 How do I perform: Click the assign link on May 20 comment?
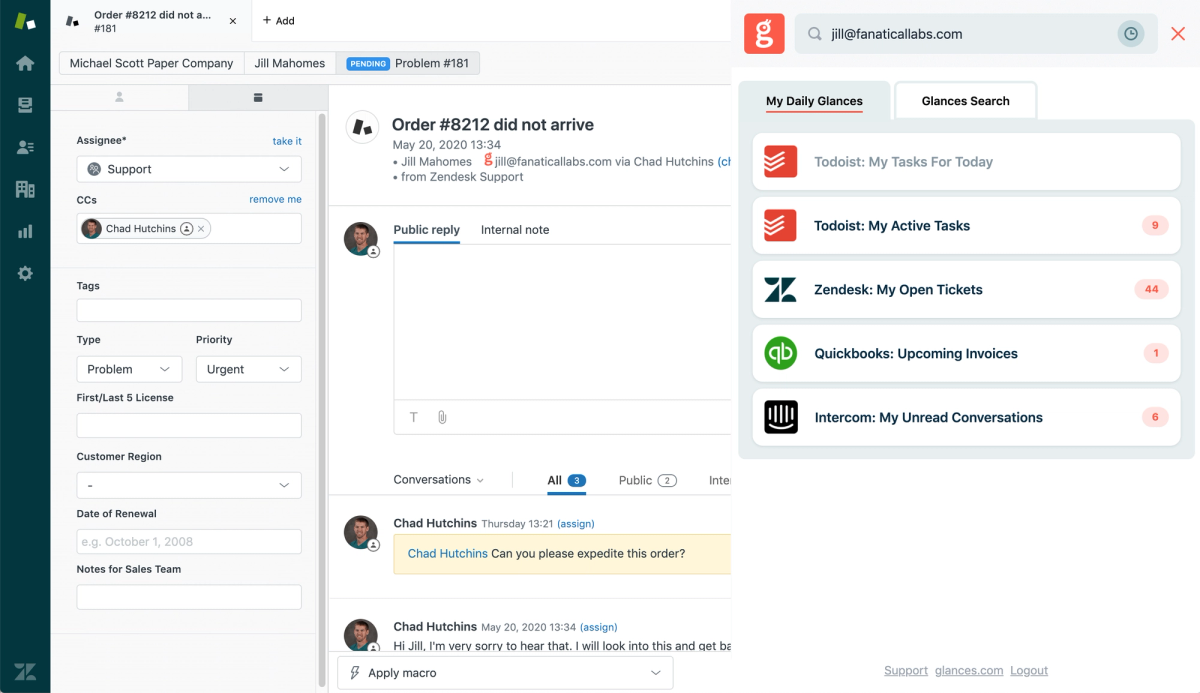click(599, 627)
